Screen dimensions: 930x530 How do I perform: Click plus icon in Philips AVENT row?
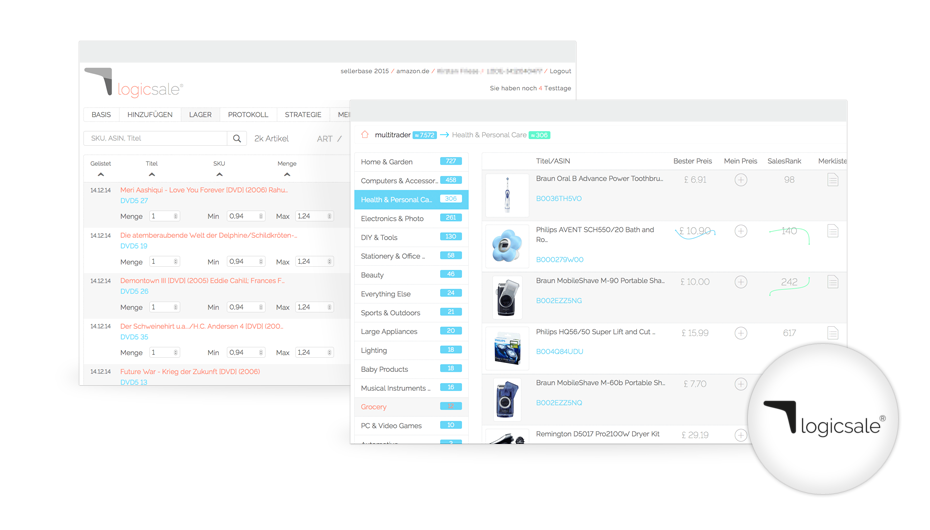(741, 231)
